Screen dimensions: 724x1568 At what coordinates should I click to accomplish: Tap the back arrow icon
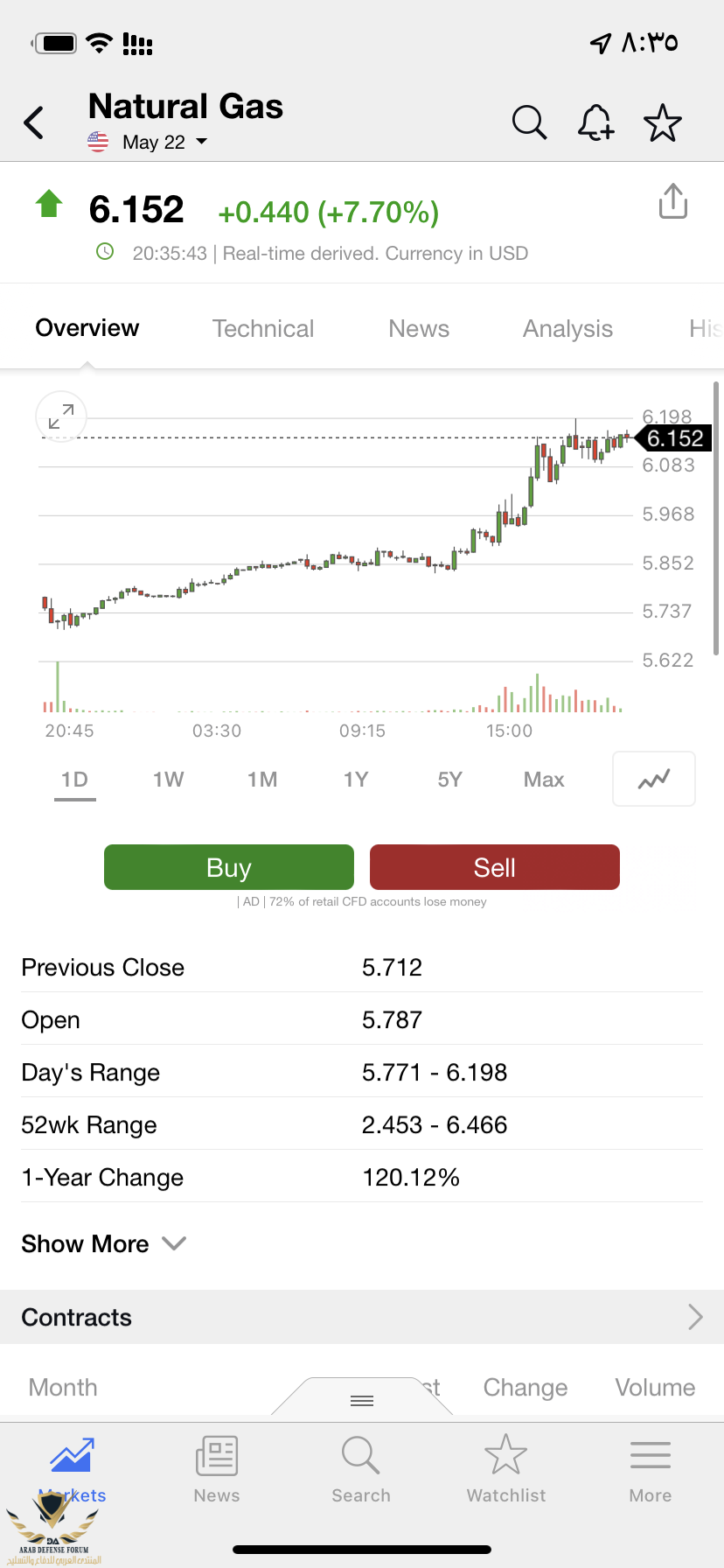click(x=34, y=122)
